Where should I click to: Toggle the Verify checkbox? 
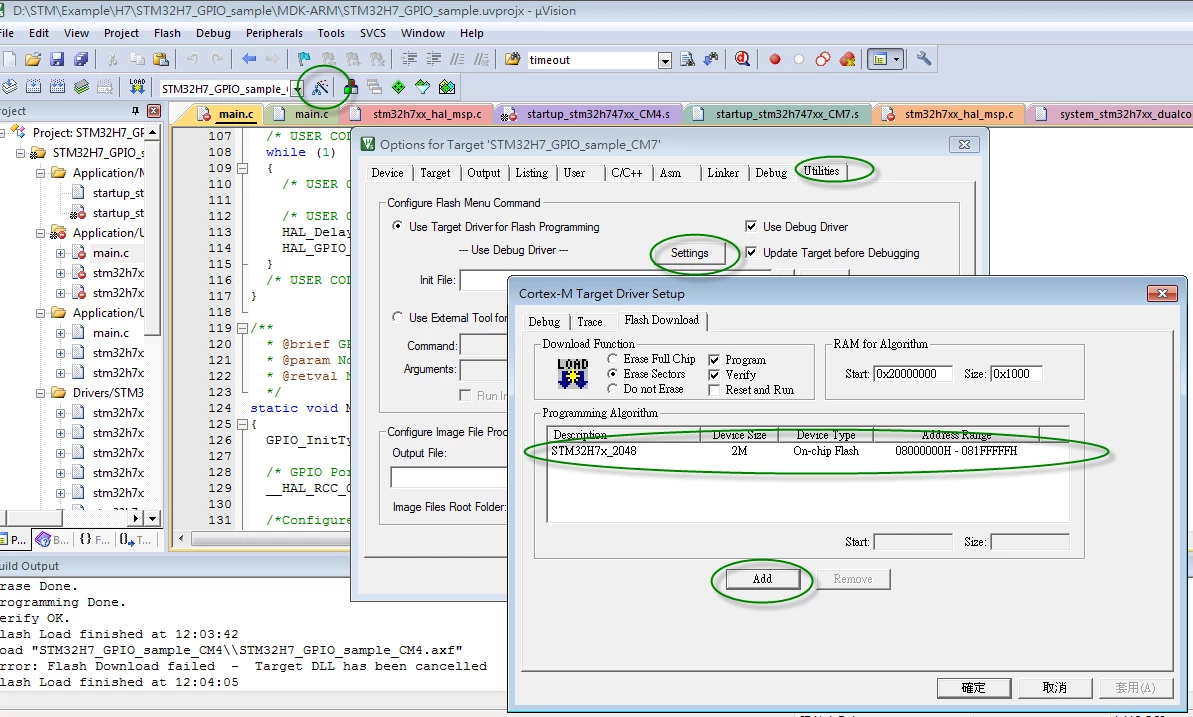(714, 375)
